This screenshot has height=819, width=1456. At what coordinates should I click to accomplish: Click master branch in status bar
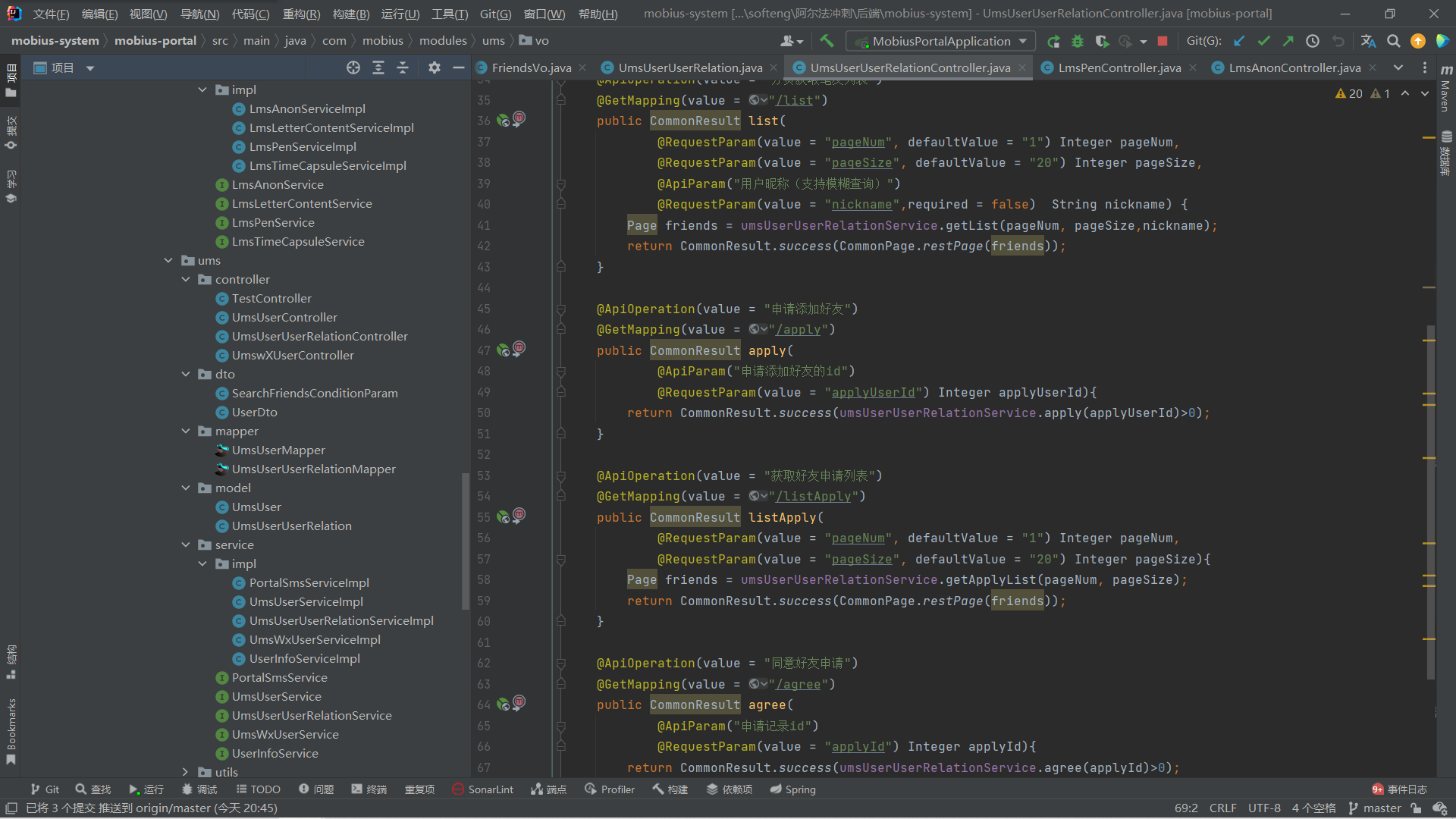click(1375, 808)
